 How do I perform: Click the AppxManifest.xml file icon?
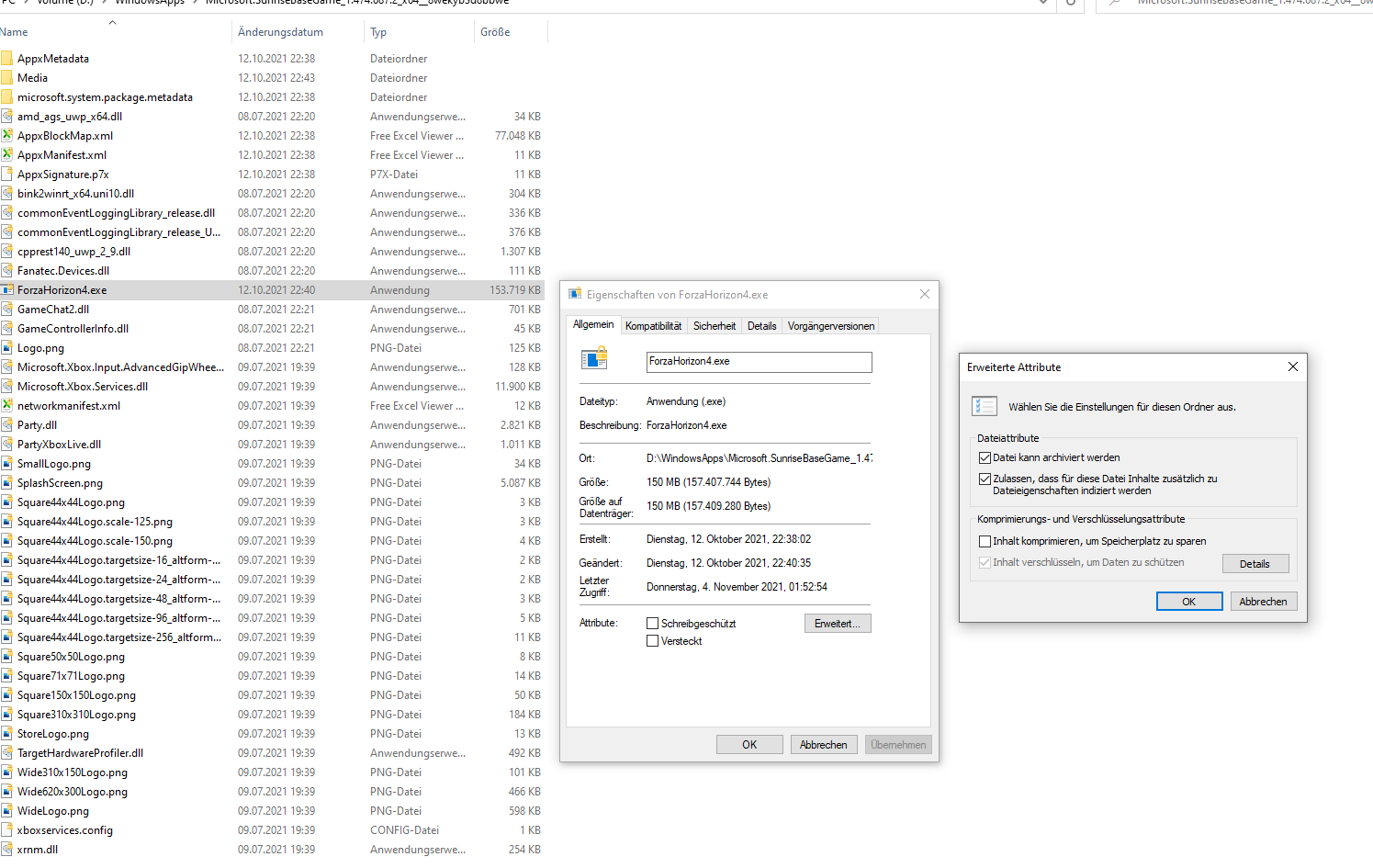click(x=7, y=155)
